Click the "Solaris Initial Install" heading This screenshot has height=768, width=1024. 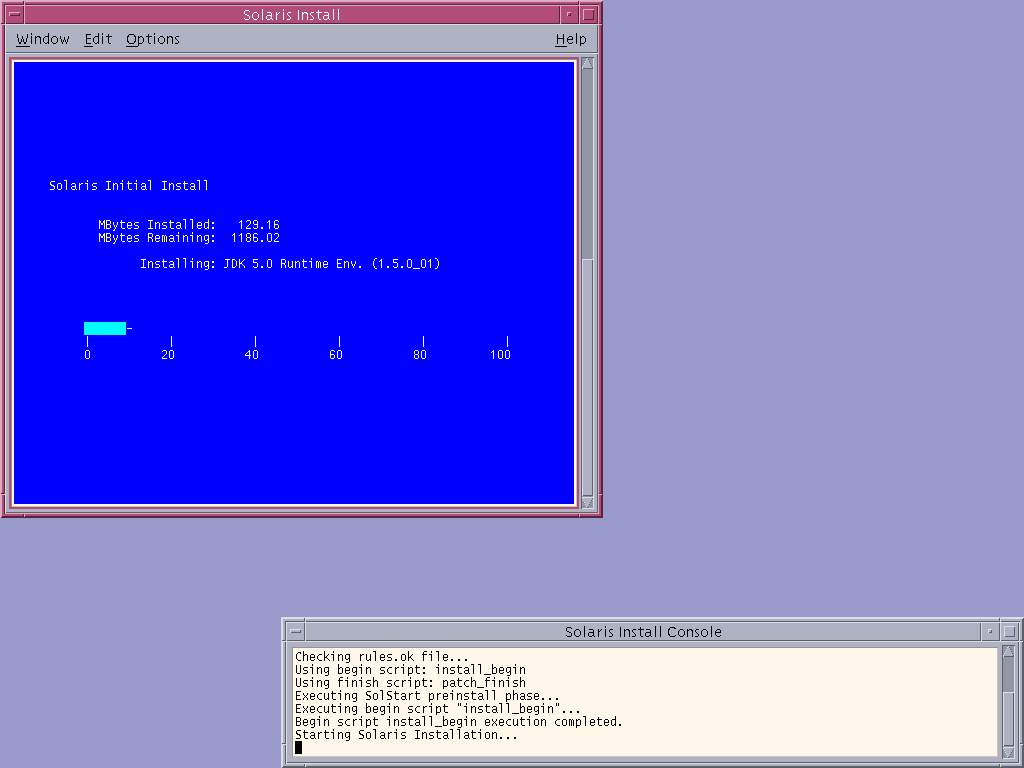point(129,185)
